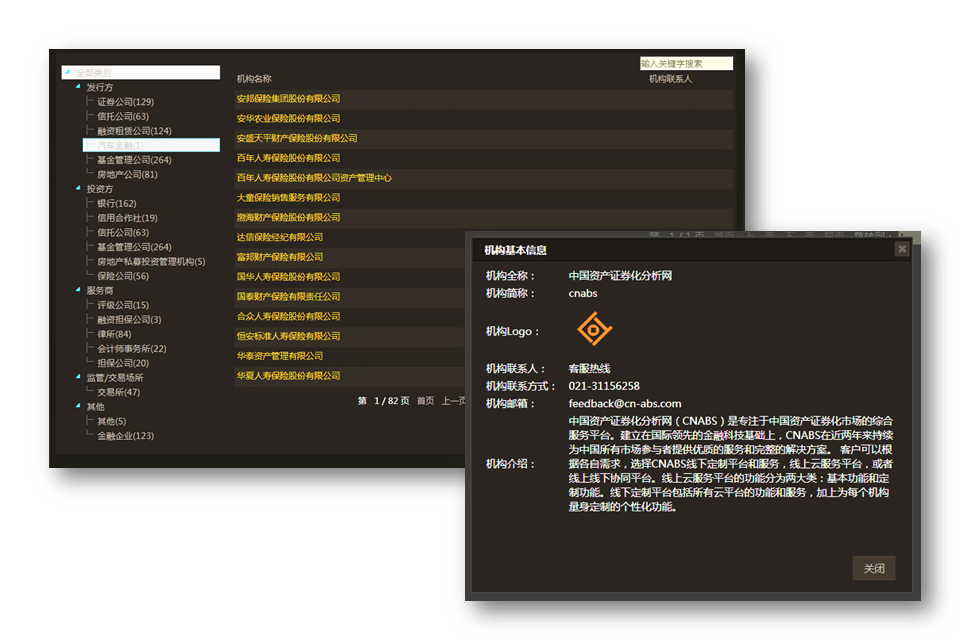Click the 客服热线 contact value
Image resolution: width=960 pixels, height=643 pixels.
(x=589, y=368)
